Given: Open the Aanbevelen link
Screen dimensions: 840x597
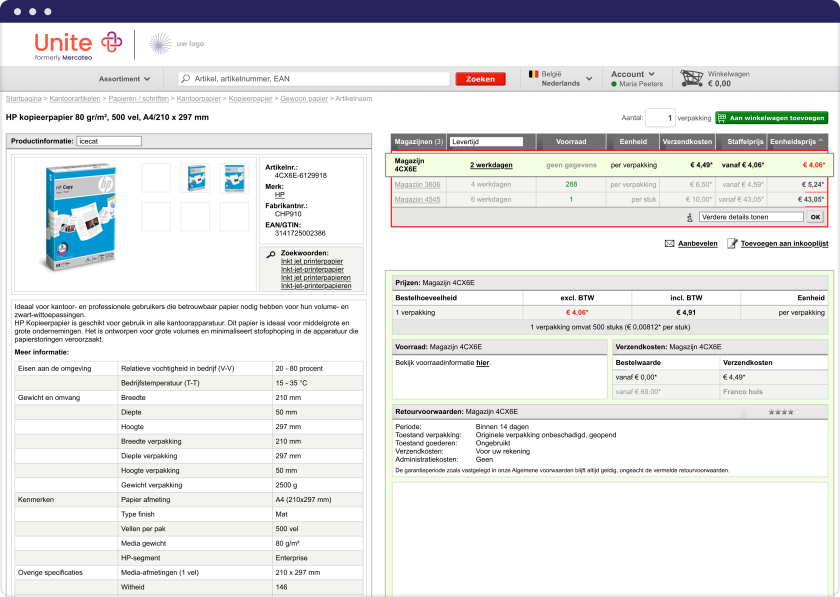Looking at the screenshot, I should [698, 243].
